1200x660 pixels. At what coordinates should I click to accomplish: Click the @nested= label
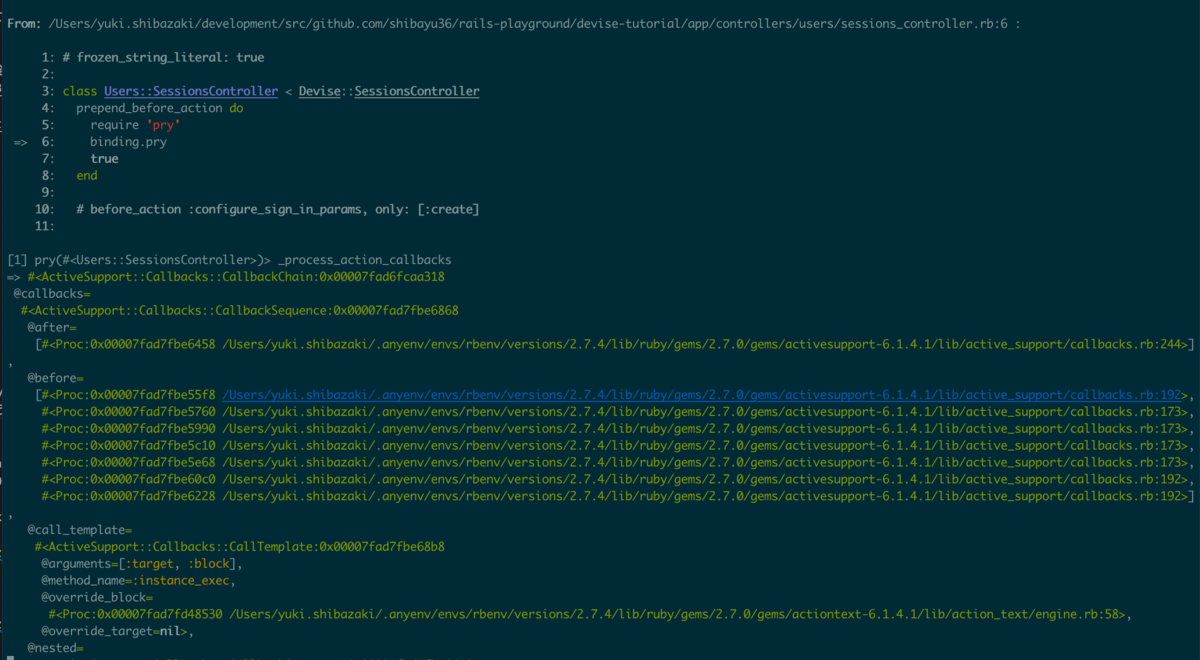pos(55,649)
